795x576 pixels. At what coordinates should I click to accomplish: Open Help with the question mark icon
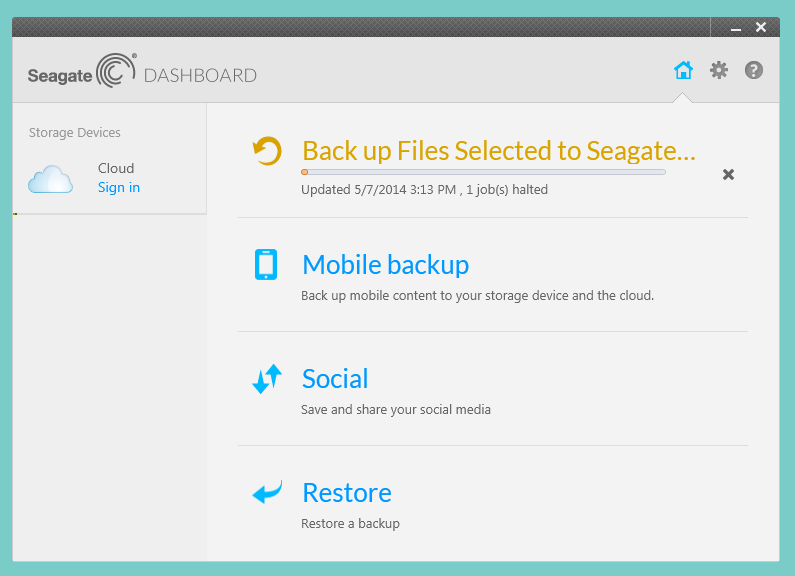click(754, 70)
